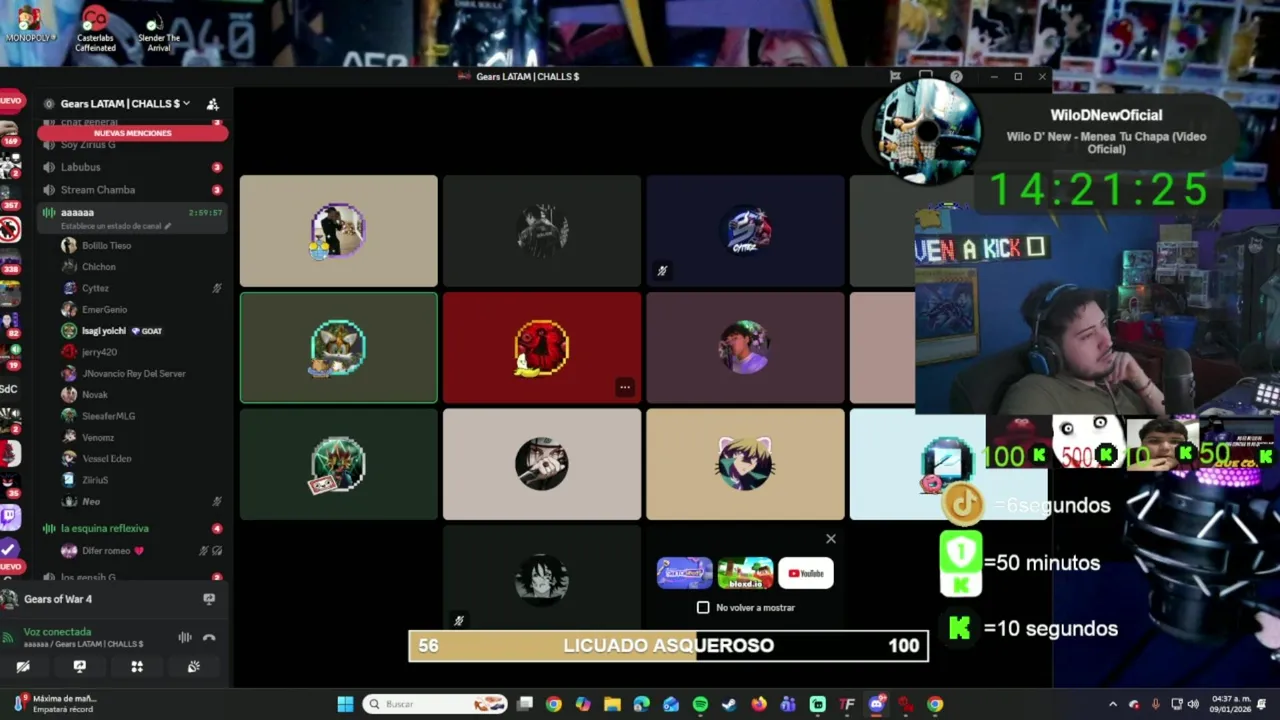This screenshot has height=720, width=1280.
Task: Open the volume icon in system tray
Action: (x=1192, y=704)
